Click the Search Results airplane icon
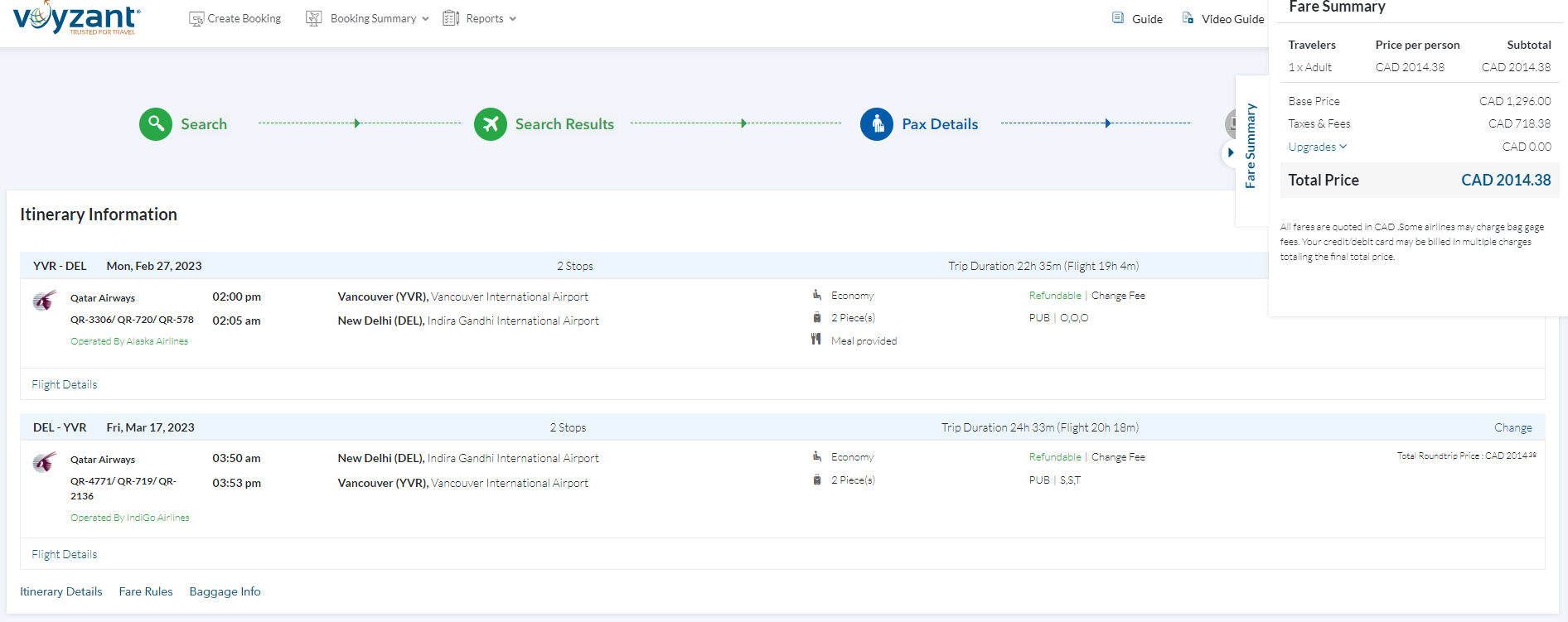The width and height of the screenshot is (1568, 622). pyautogui.click(x=491, y=124)
